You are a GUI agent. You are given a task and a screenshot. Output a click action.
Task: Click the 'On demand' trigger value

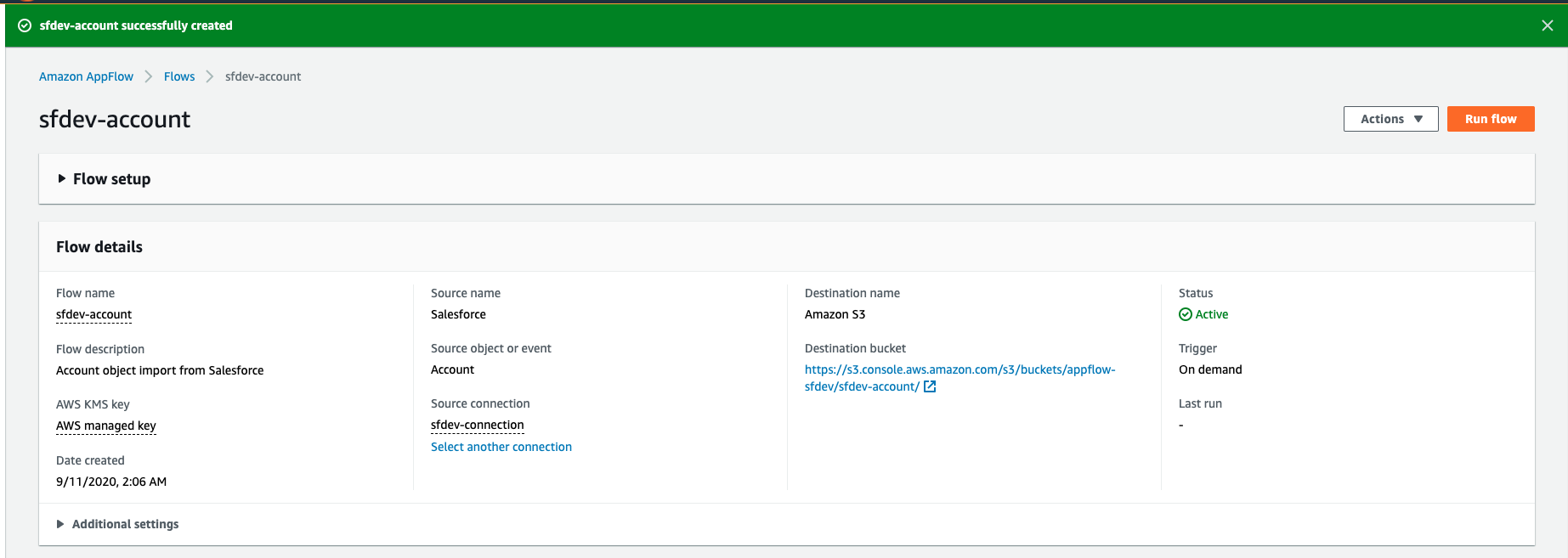[1210, 369]
